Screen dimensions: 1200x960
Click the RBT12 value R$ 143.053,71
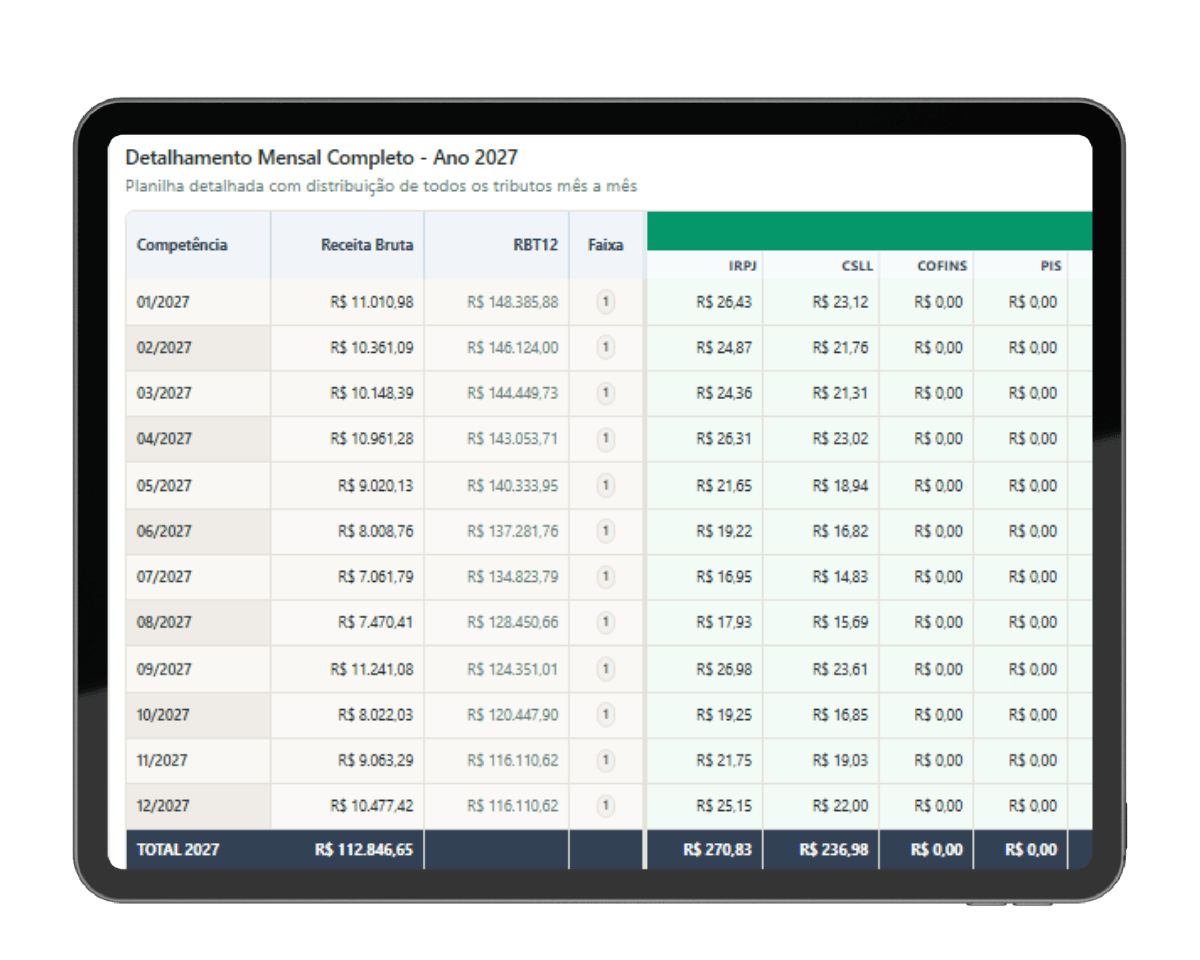513,439
